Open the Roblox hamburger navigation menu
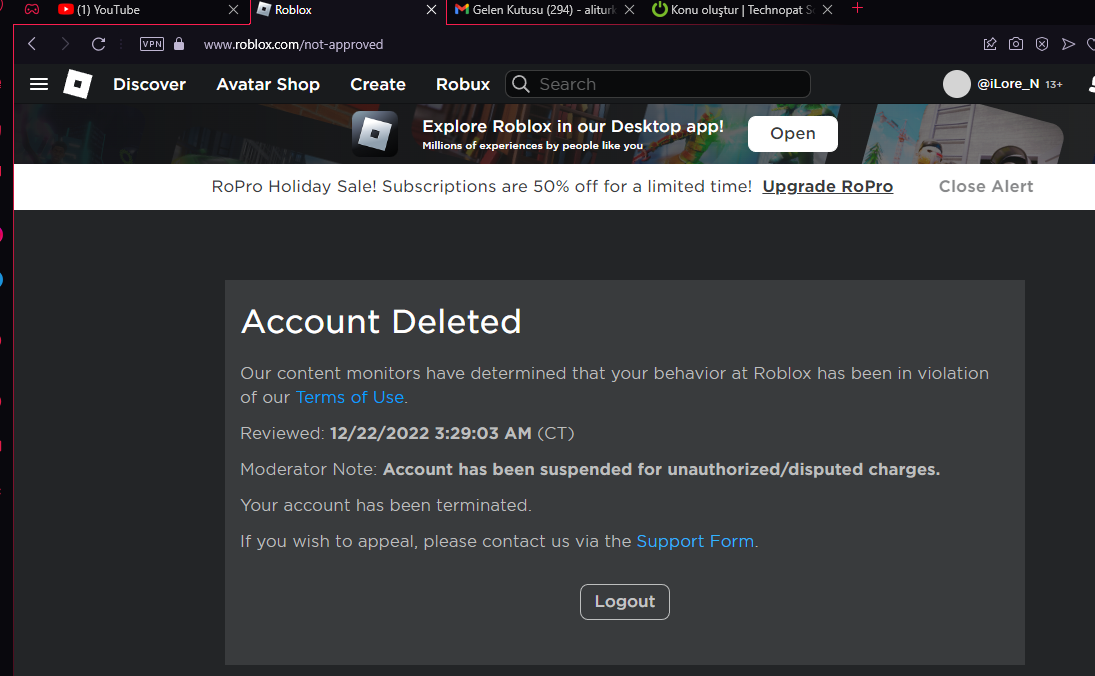Image resolution: width=1095 pixels, height=676 pixels. click(x=39, y=84)
